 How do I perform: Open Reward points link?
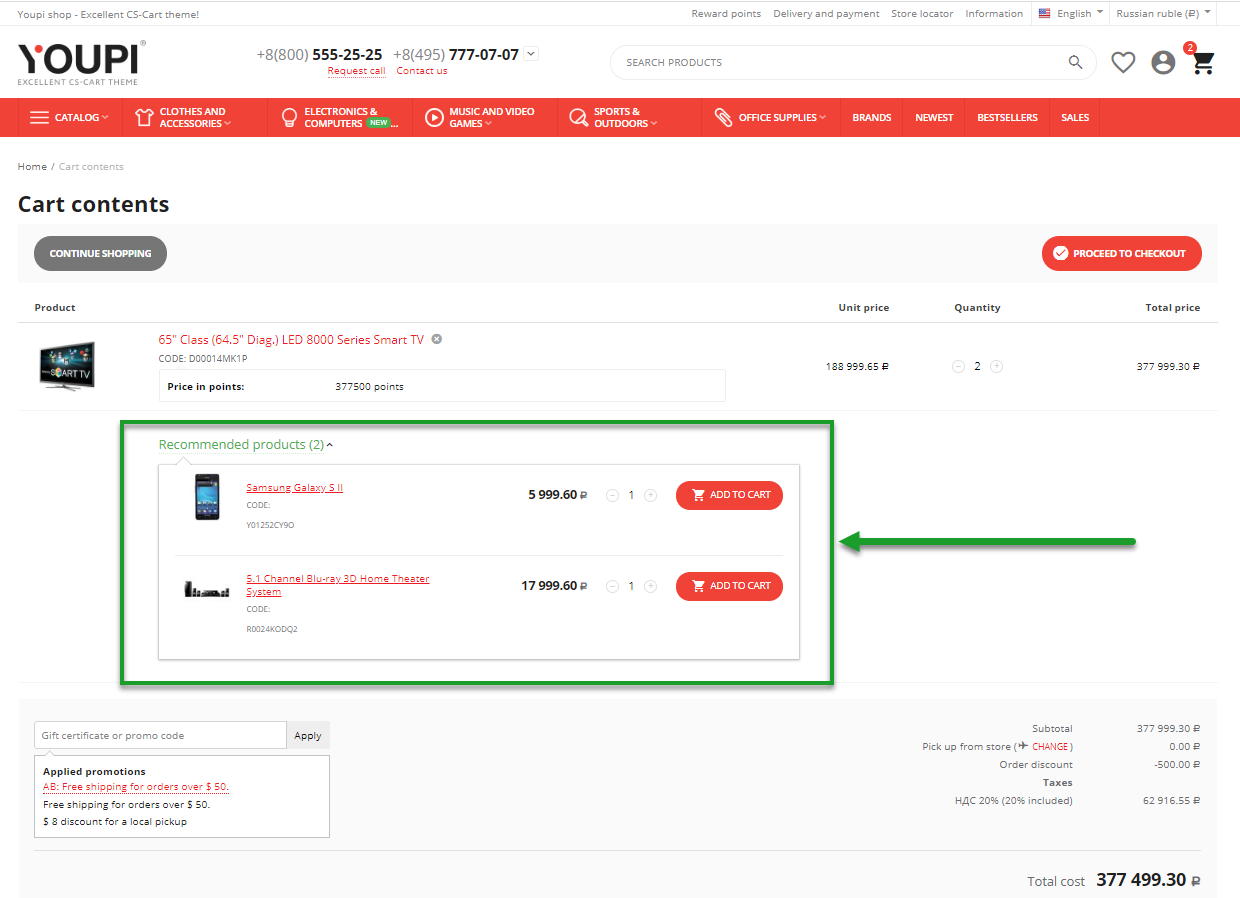click(726, 14)
